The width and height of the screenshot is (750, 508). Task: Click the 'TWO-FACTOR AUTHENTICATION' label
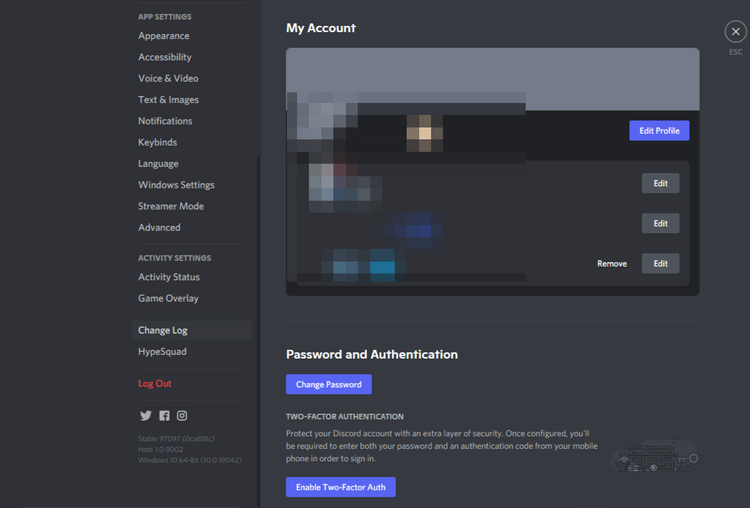coord(345,417)
